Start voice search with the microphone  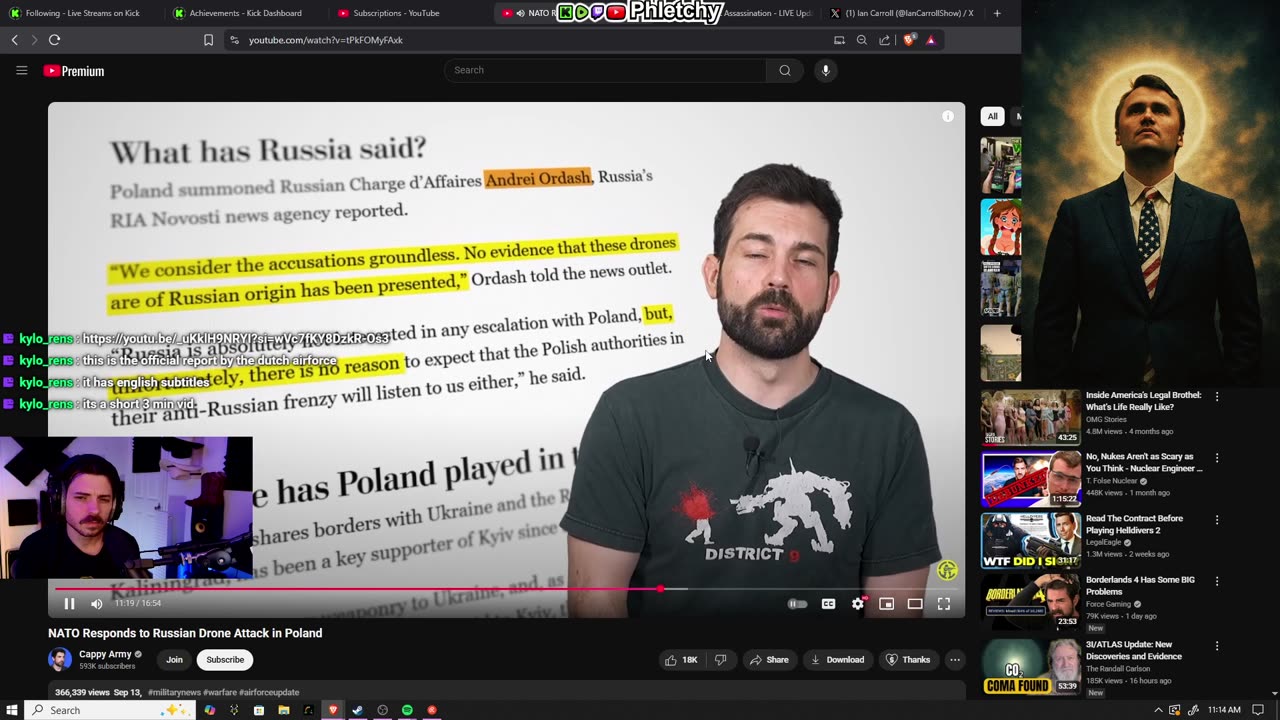click(825, 70)
